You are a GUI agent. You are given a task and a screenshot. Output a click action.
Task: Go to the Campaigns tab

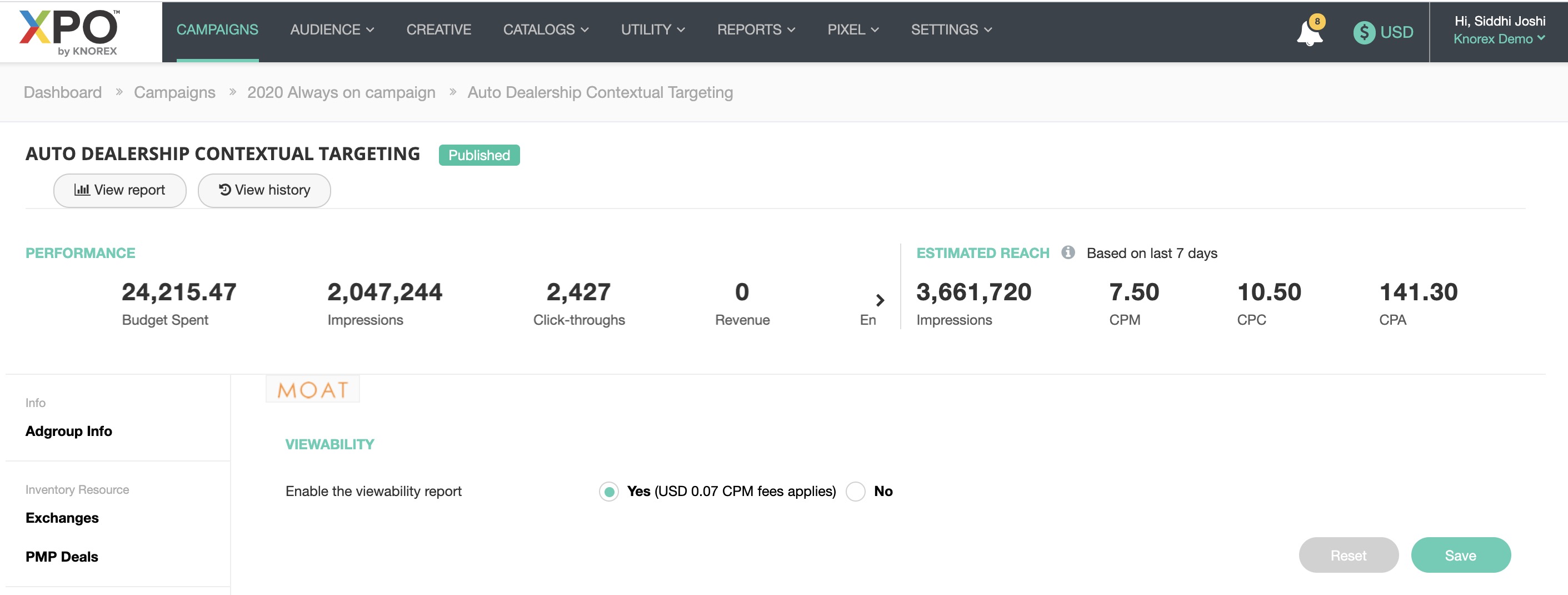pos(217,30)
